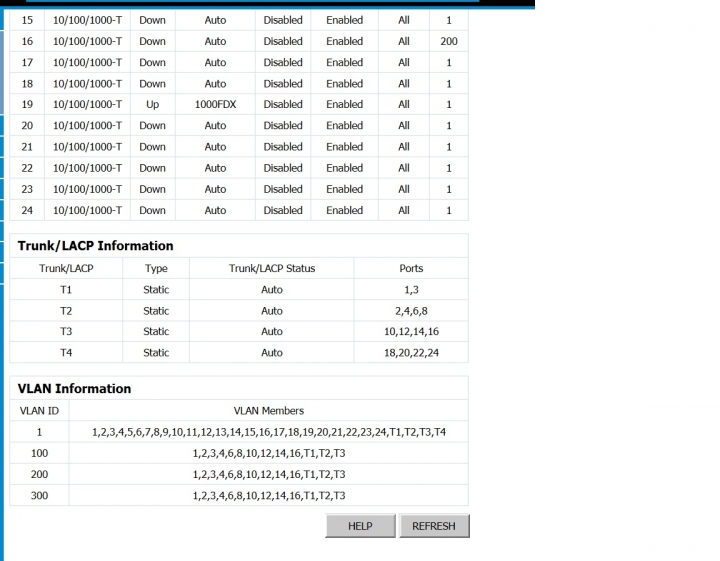Click the REFRESH button
This screenshot has height=561, width=720.
434,526
